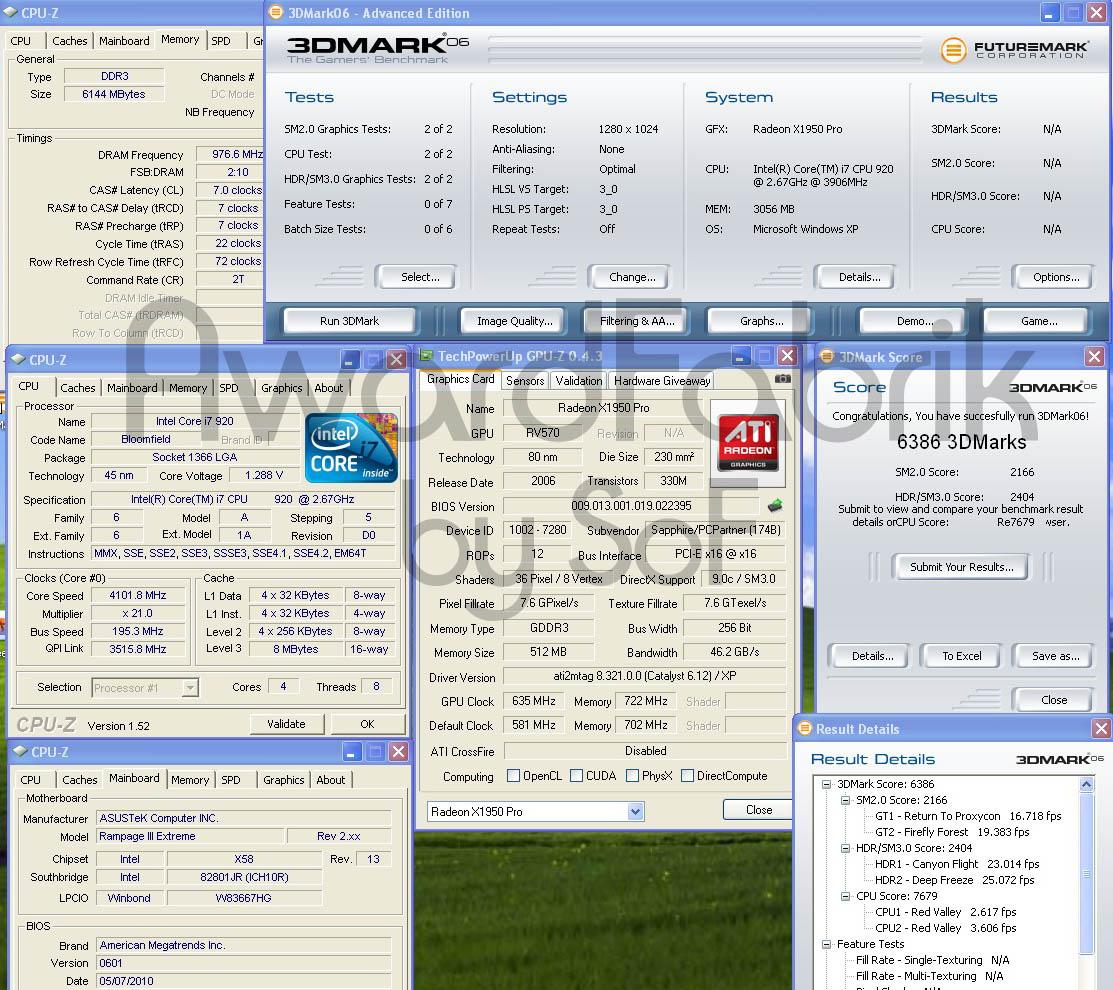The image size is (1113, 990).
Task: Open the Radeon X1950 Pro card dropdown
Action: (x=635, y=811)
